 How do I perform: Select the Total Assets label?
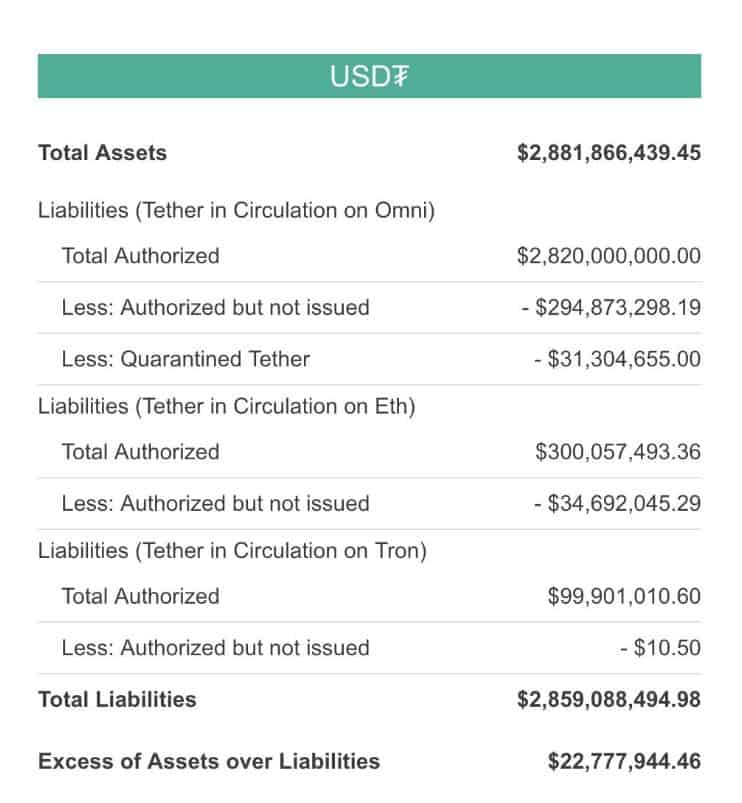click(x=102, y=153)
